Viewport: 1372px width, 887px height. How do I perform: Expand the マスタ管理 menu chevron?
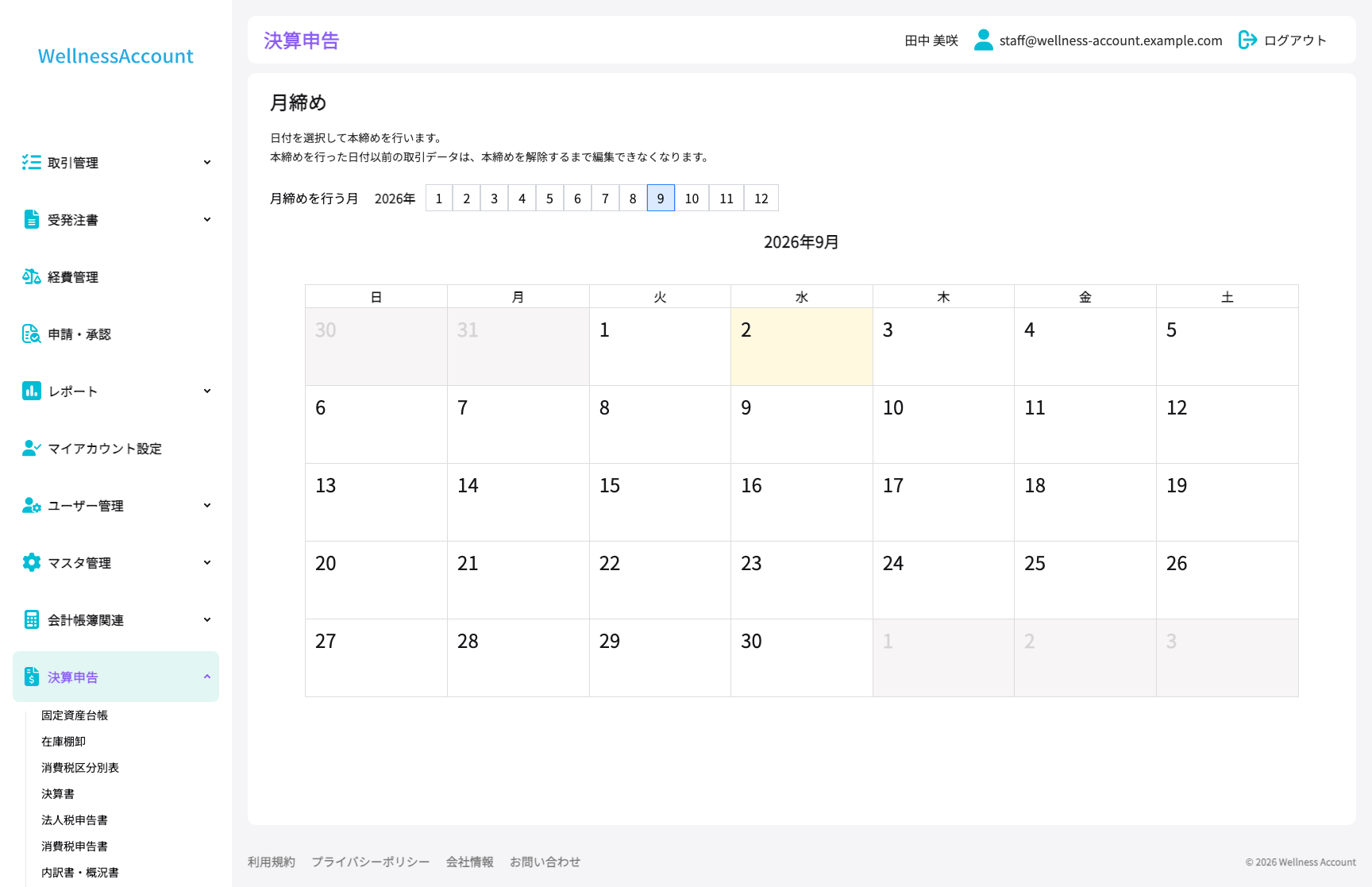(207, 563)
